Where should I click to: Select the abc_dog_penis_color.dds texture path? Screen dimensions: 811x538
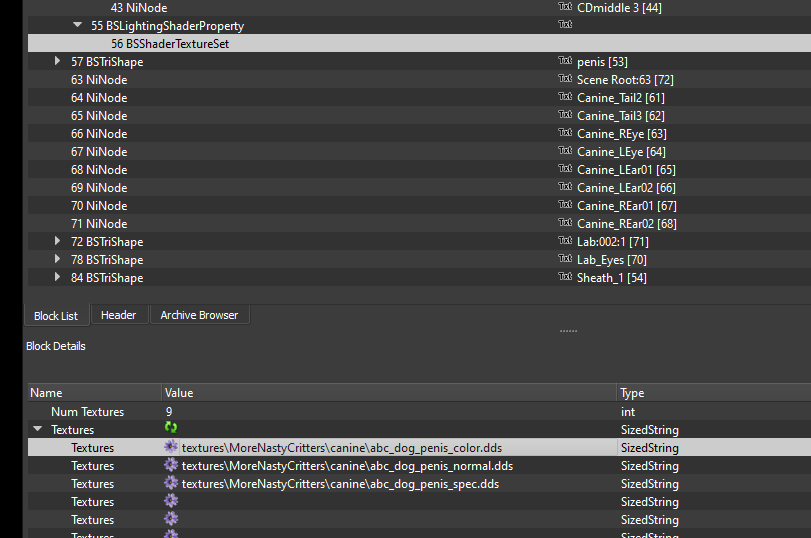pos(342,448)
